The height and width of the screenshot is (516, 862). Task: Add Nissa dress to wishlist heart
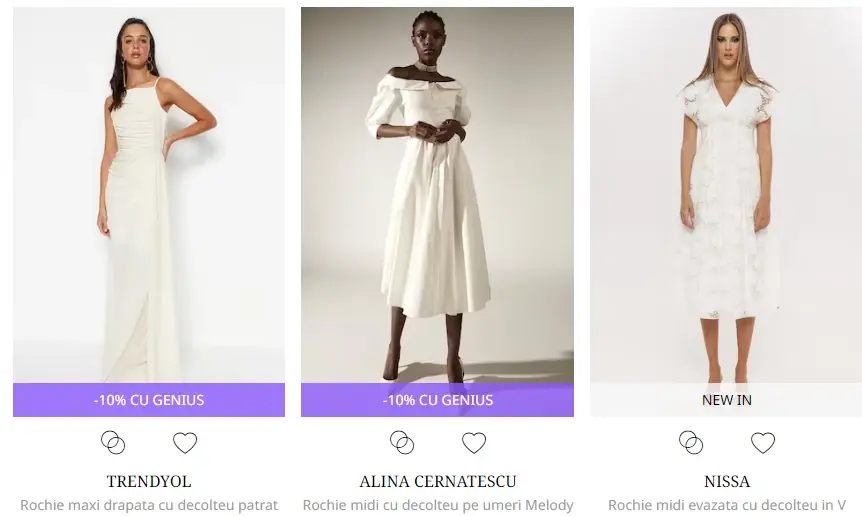[762, 442]
